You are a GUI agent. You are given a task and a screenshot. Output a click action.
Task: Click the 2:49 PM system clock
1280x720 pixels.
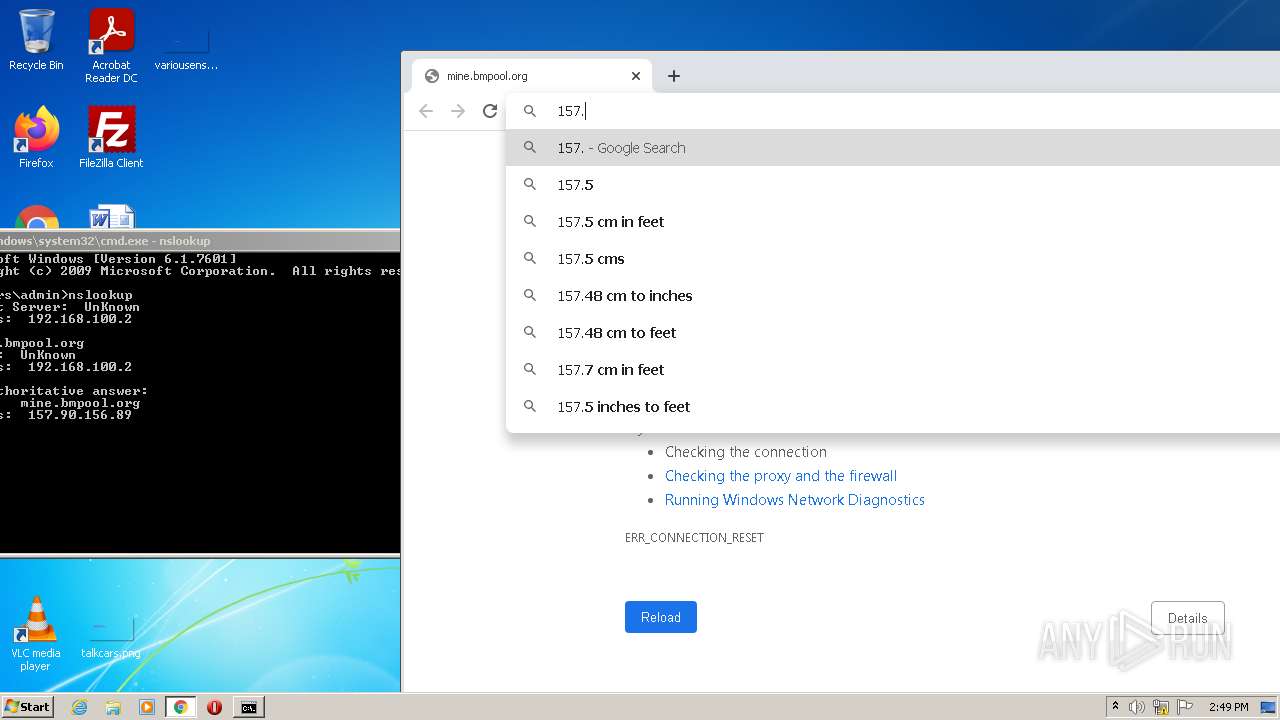pyautogui.click(x=1228, y=707)
